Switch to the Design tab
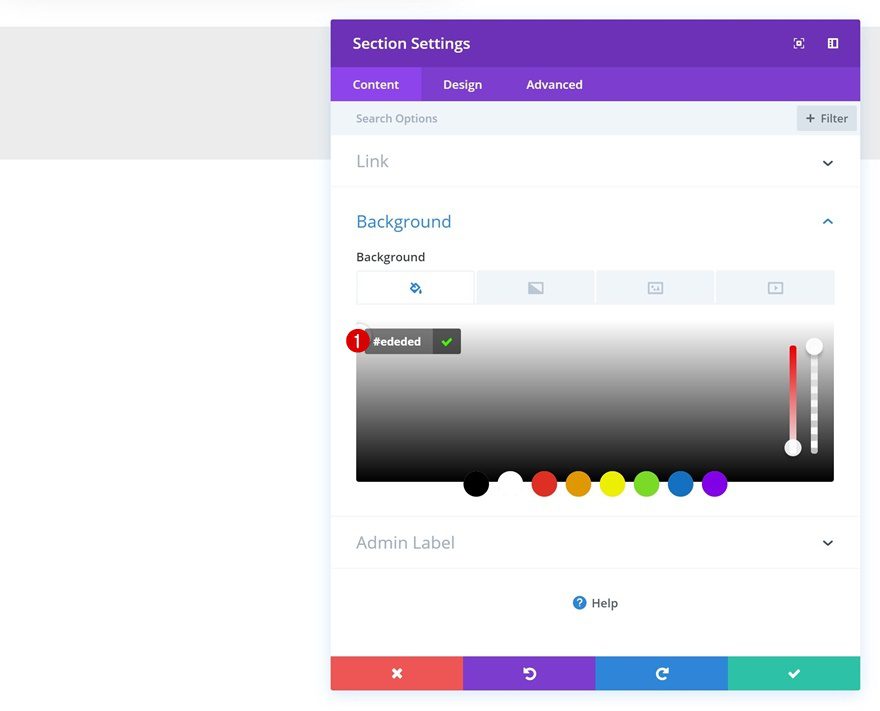Image resolution: width=880 pixels, height=711 pixels. pos(462,84)
